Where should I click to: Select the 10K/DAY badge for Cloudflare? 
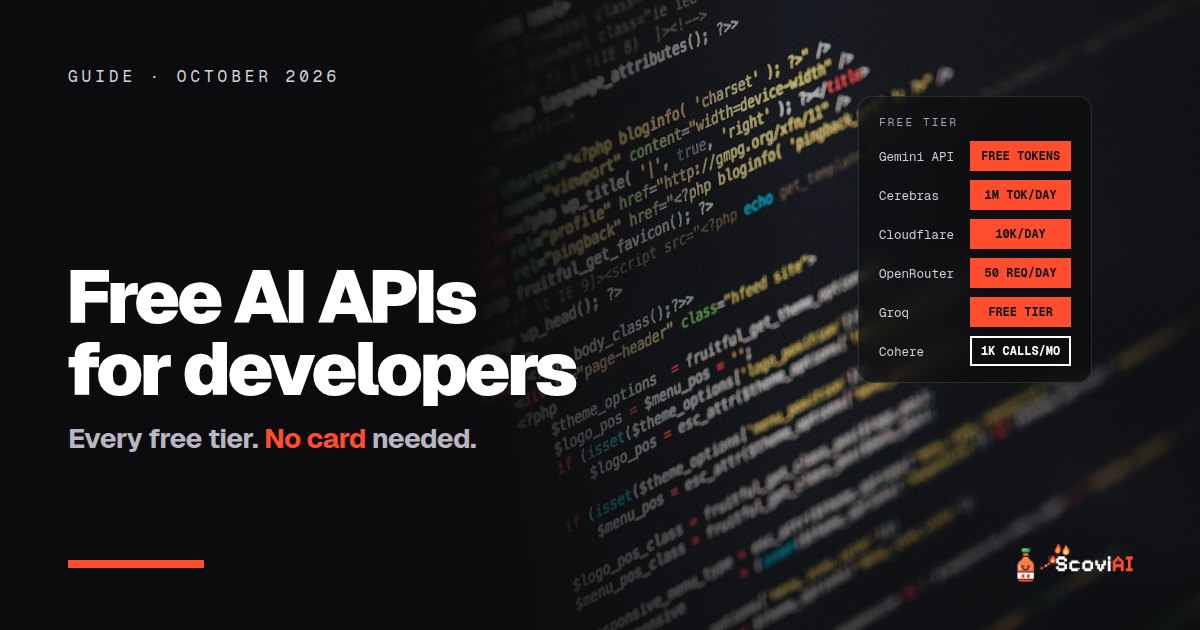coord(1020,234)
